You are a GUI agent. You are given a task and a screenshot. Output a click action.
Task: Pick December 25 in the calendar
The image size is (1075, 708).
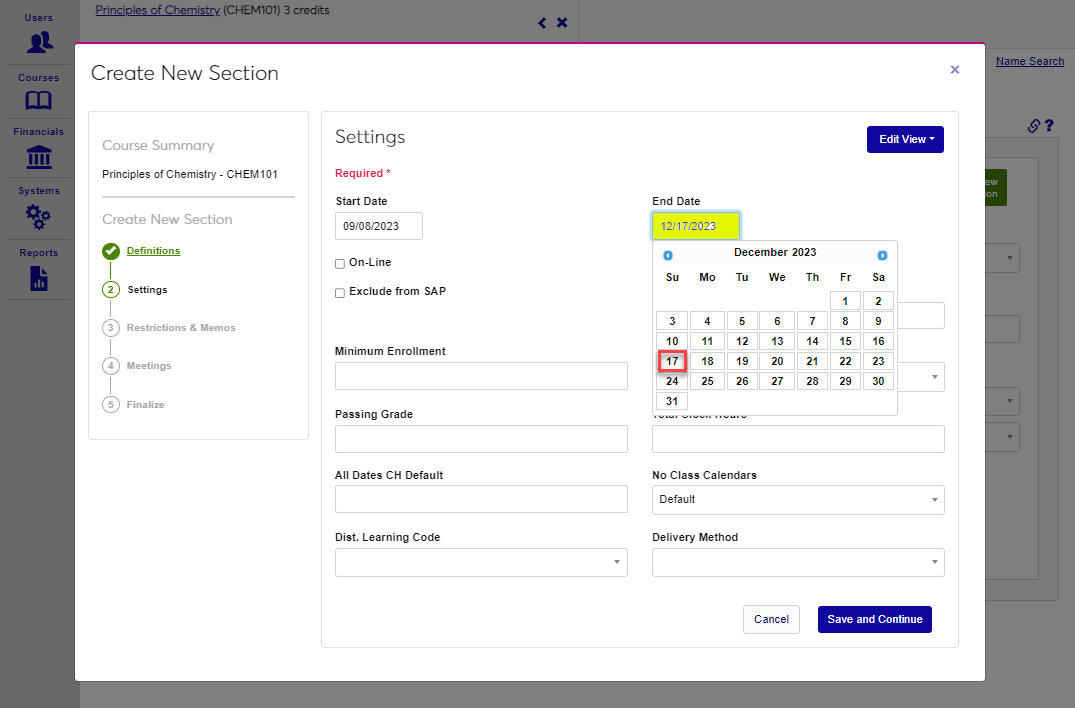(707, 381)
